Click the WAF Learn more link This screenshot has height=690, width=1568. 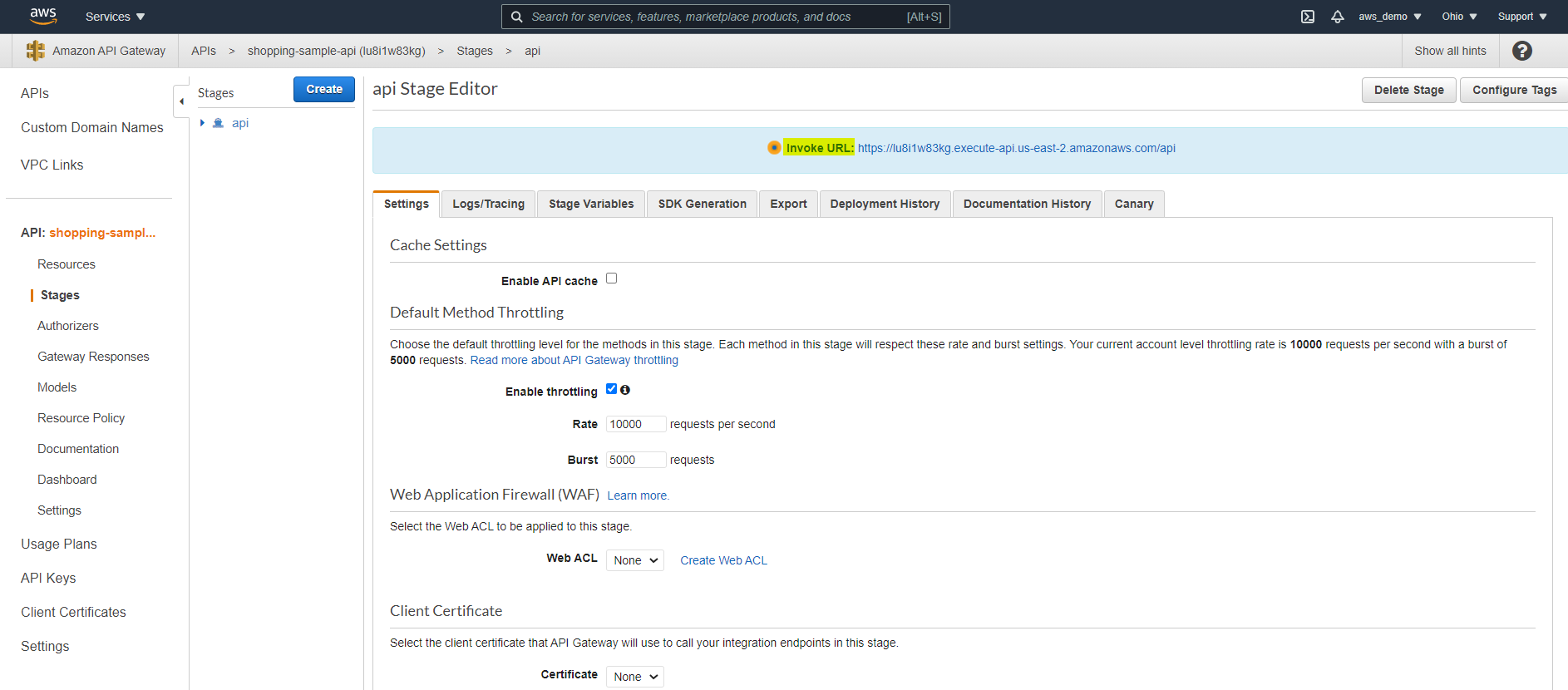tap(638, 495)
